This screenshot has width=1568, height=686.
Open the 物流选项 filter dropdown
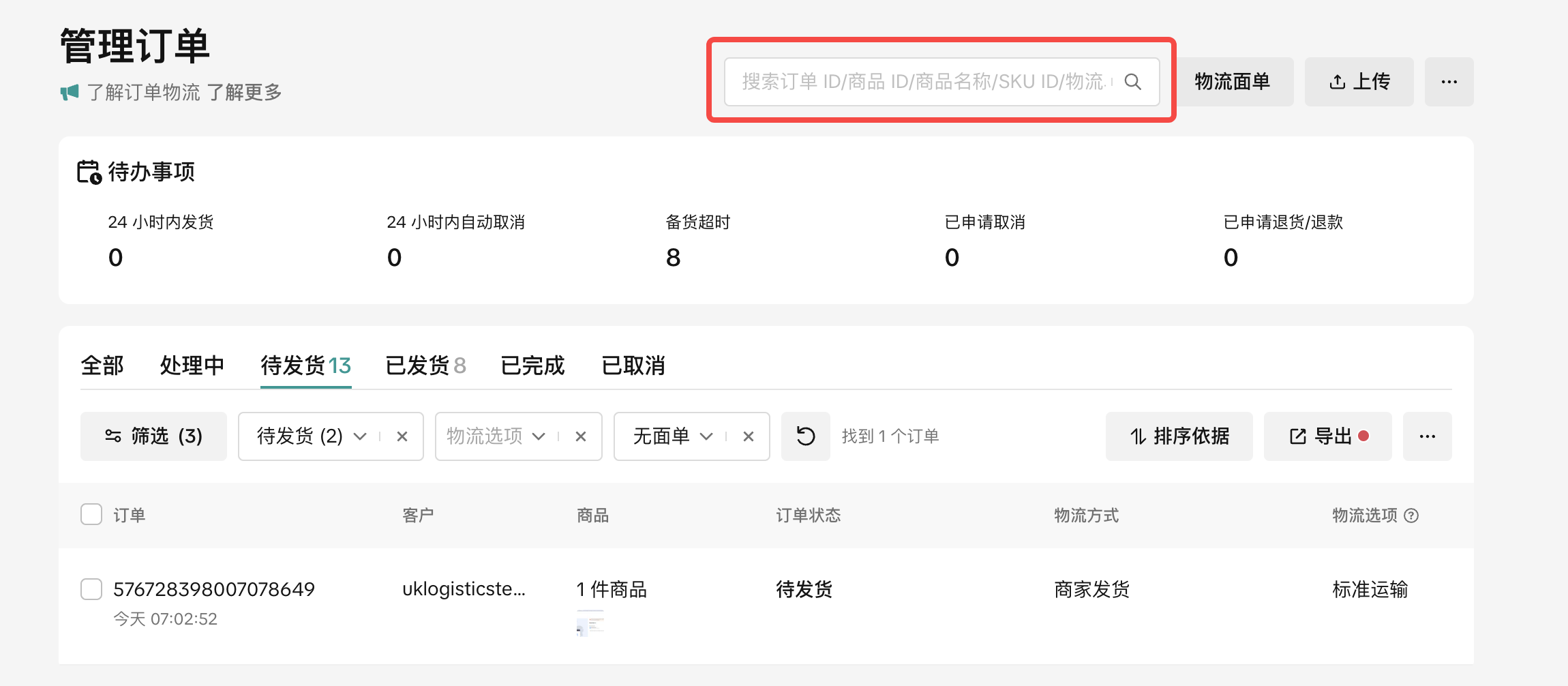(x=539, y=436)
